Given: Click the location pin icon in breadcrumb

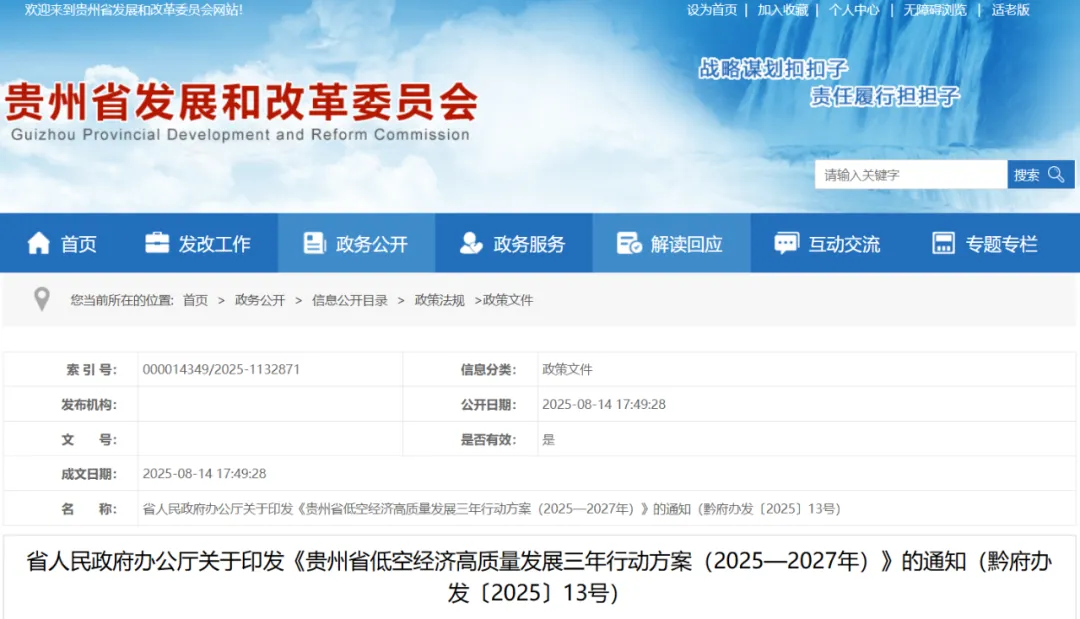Looking at the screenshot, I should (x=42, y=300).
